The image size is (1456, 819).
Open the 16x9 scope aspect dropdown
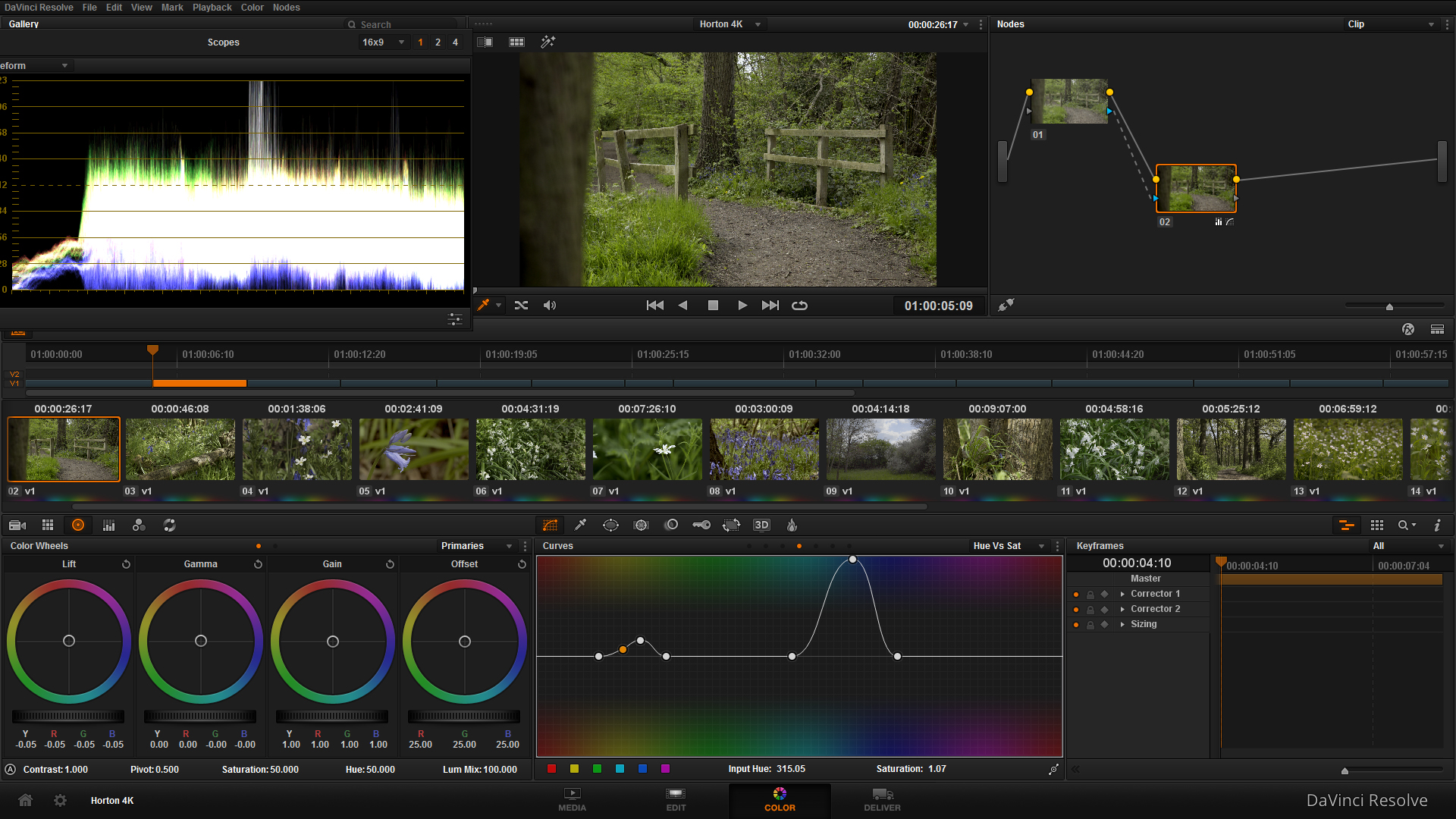click(383, 42)
